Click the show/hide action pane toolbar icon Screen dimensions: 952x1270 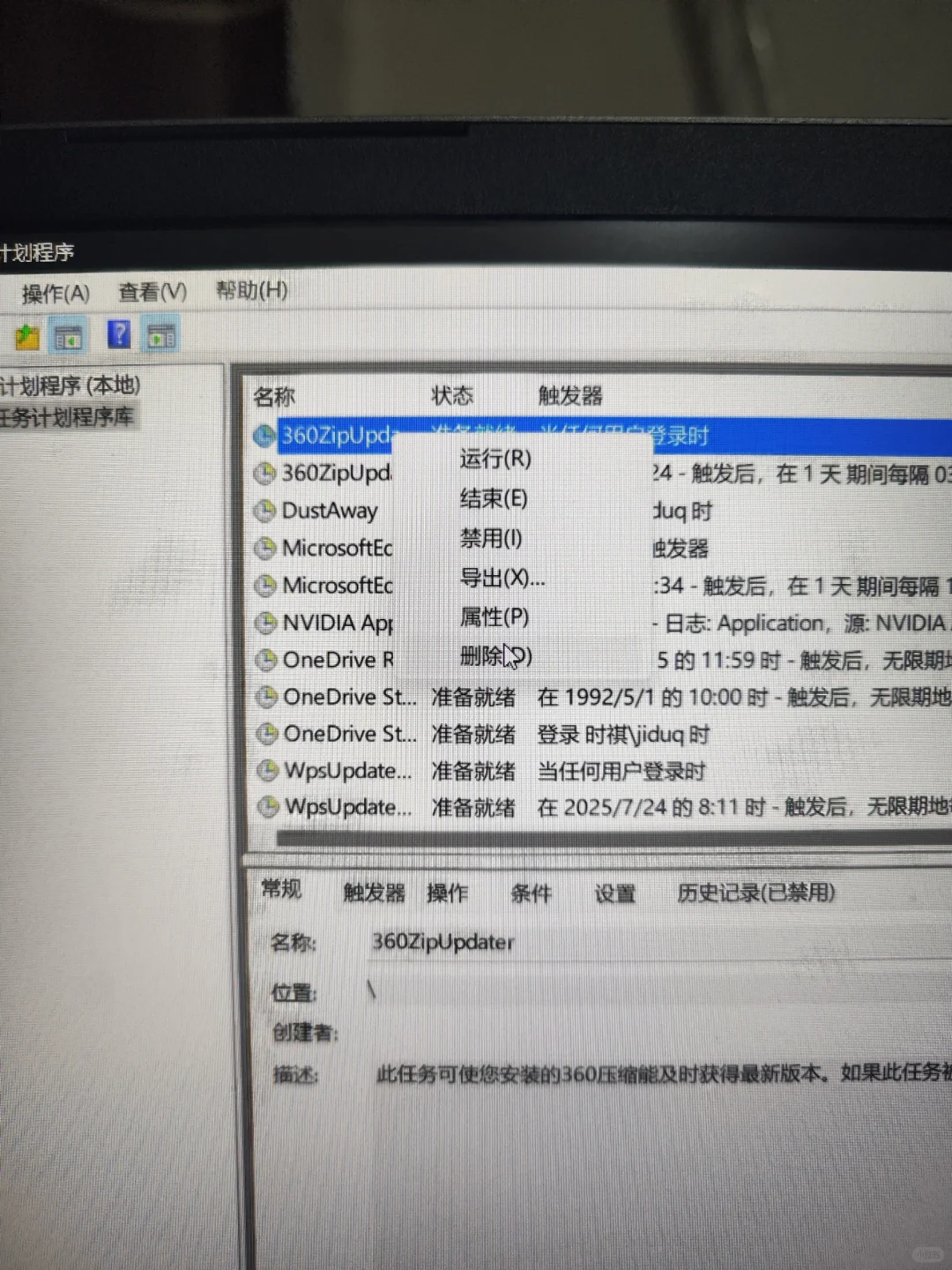tap(160, 335)
